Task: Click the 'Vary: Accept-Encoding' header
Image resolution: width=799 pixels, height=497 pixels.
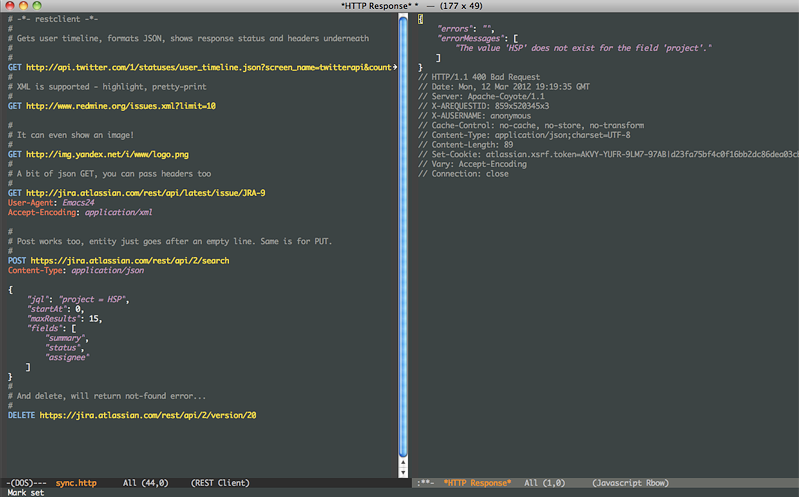Action: (x=472, y=164)
